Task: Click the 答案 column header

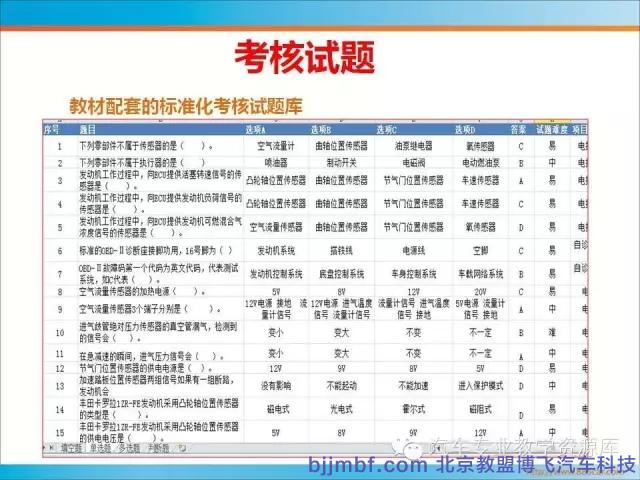Action: pyautogui.click(x=519, y=130)
